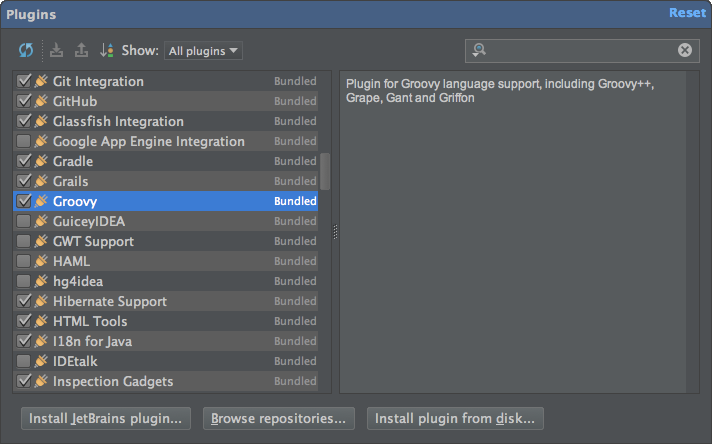Image resolution: width=712 pixels, height=444 pixels.
Task: Select the GWT Support plugin row
Action: [166, 241]
